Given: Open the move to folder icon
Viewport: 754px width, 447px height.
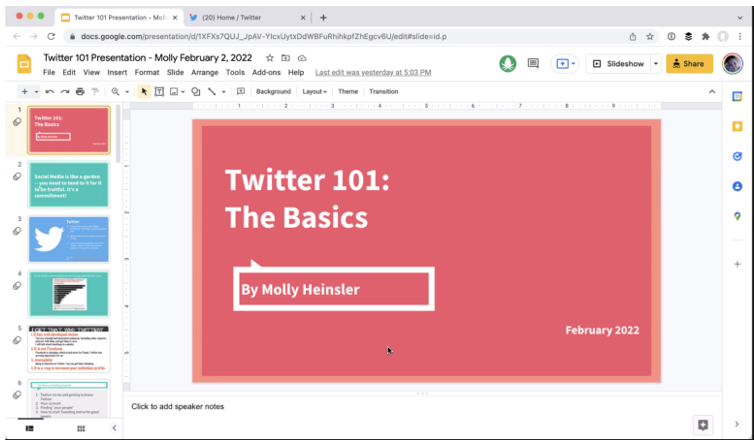Looking at the screenshot, I should 286,58.
